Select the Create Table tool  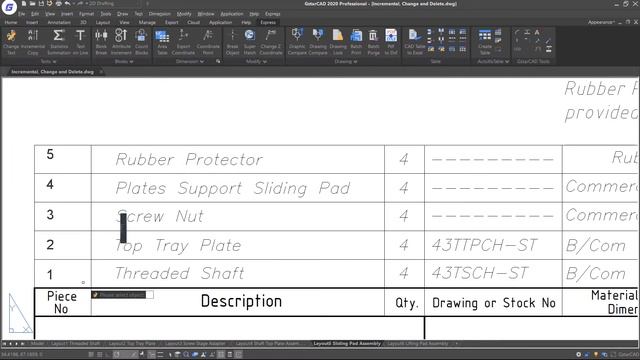point(485,42)
